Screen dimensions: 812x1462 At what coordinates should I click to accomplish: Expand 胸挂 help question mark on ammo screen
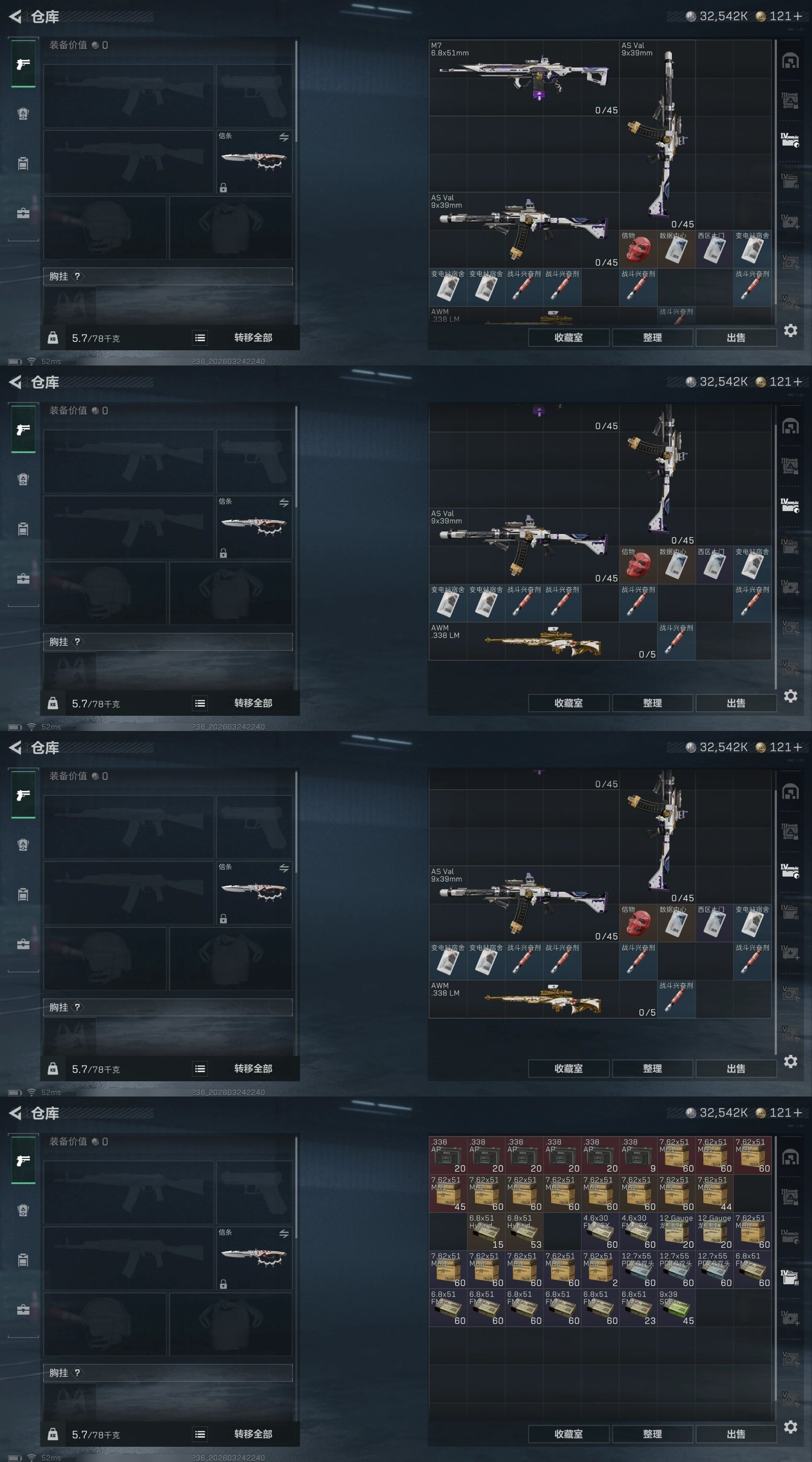77,1373
